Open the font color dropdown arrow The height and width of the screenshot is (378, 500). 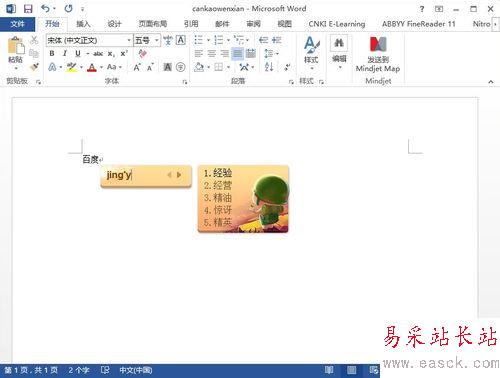(x=101, y=67)
